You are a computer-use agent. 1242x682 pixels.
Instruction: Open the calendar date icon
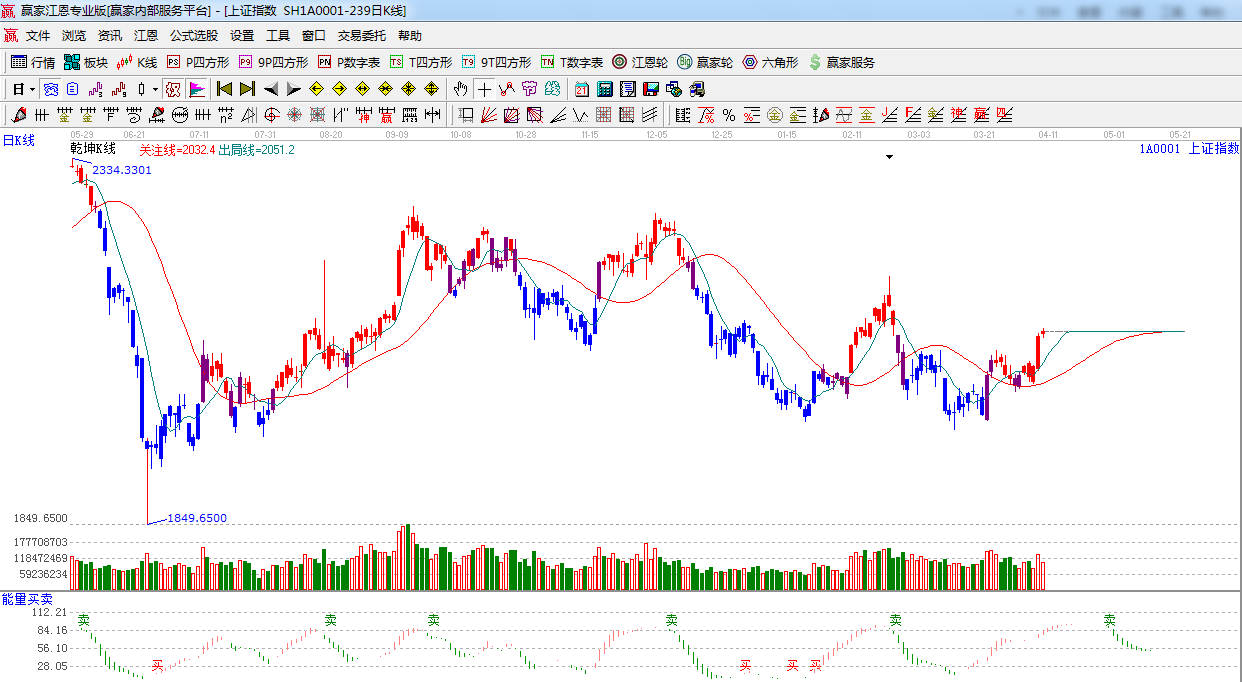[581, 89]
